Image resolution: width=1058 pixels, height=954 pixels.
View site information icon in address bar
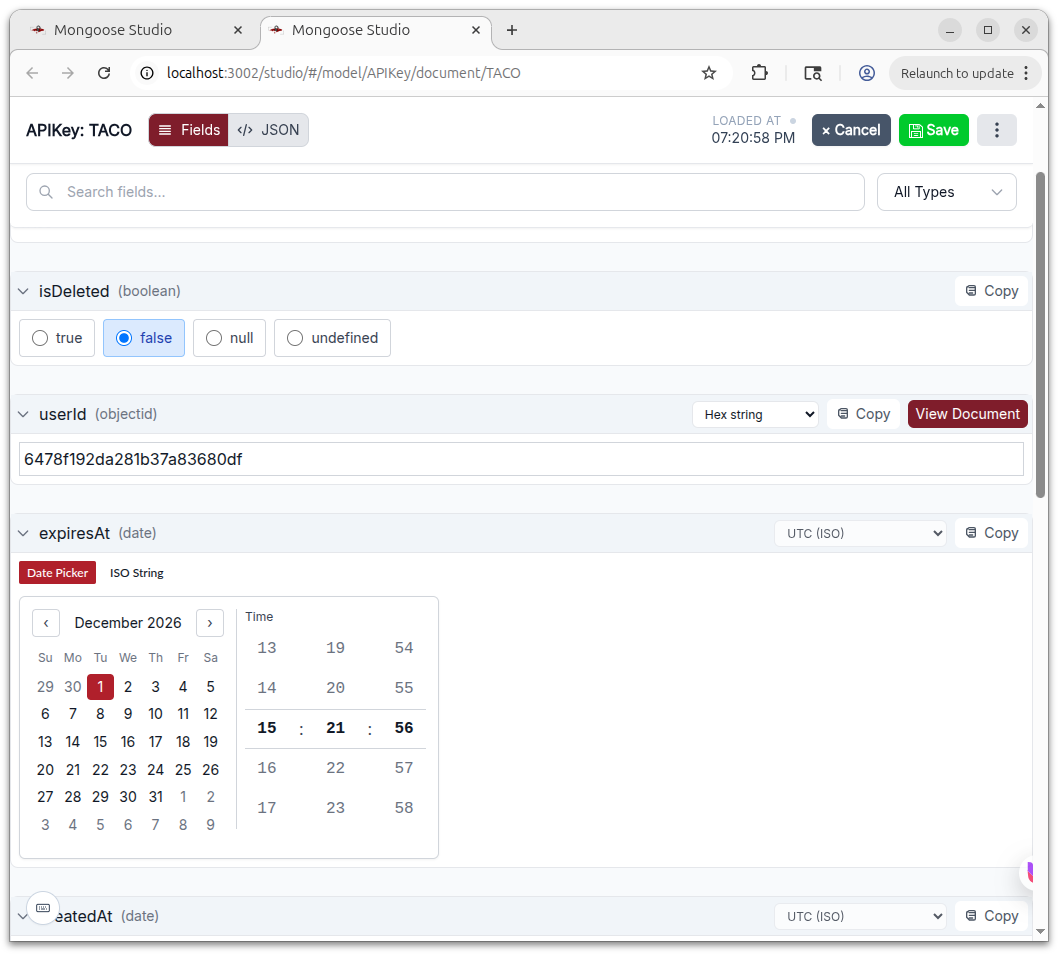147,73
